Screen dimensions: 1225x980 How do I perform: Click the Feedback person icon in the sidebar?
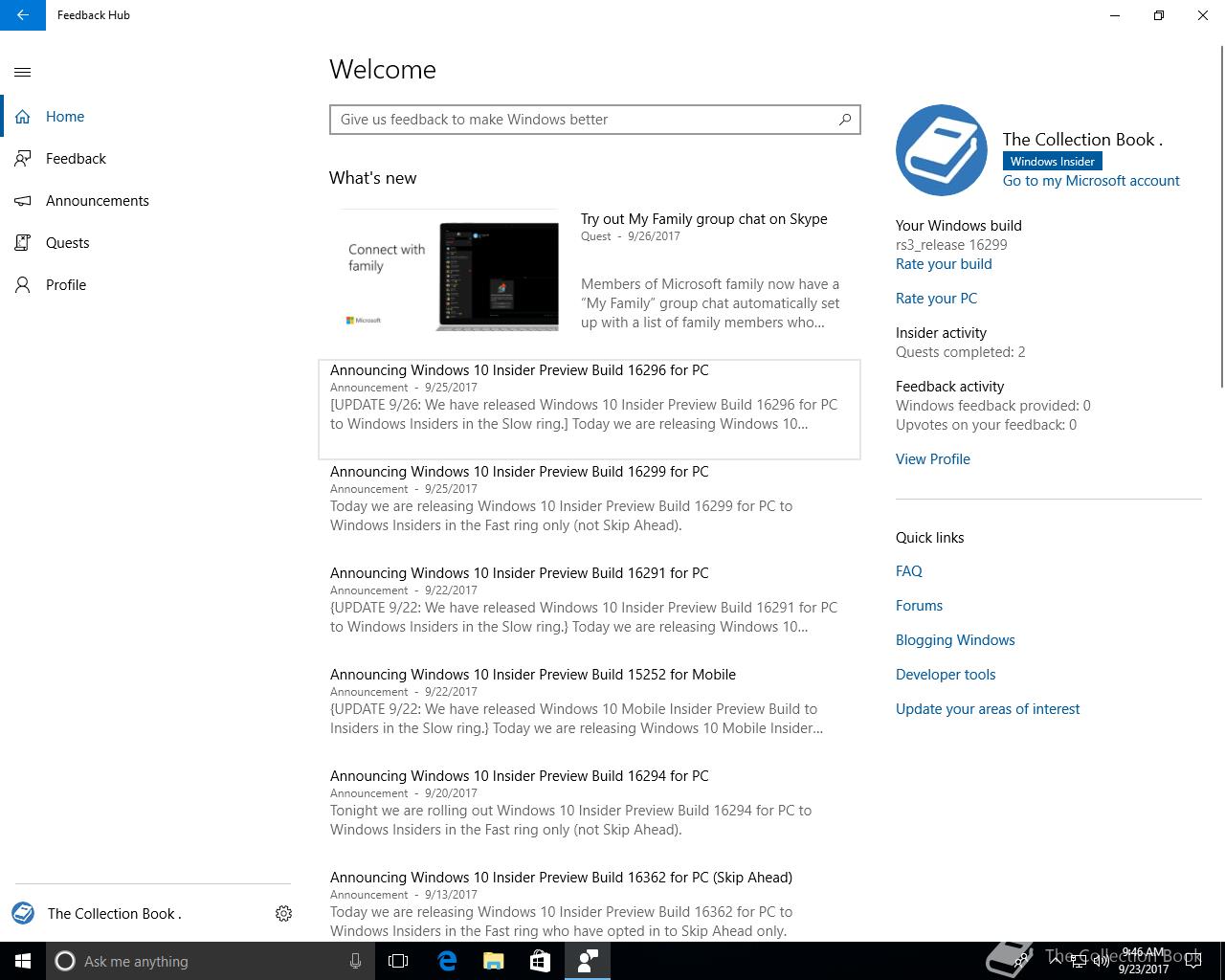coord(23,159)
